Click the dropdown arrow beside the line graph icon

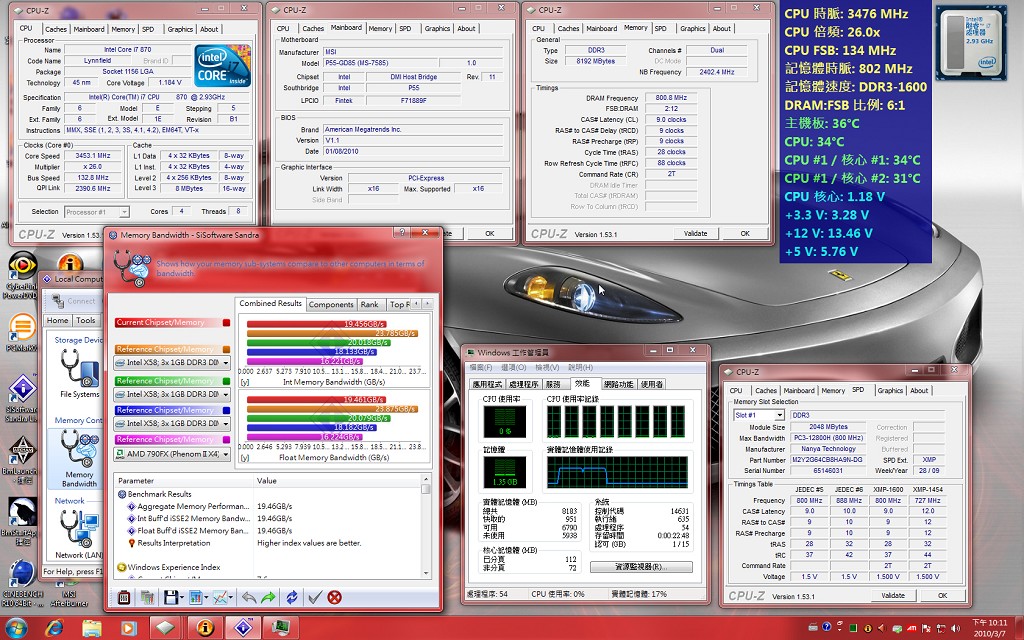click(x=231, y=597)
